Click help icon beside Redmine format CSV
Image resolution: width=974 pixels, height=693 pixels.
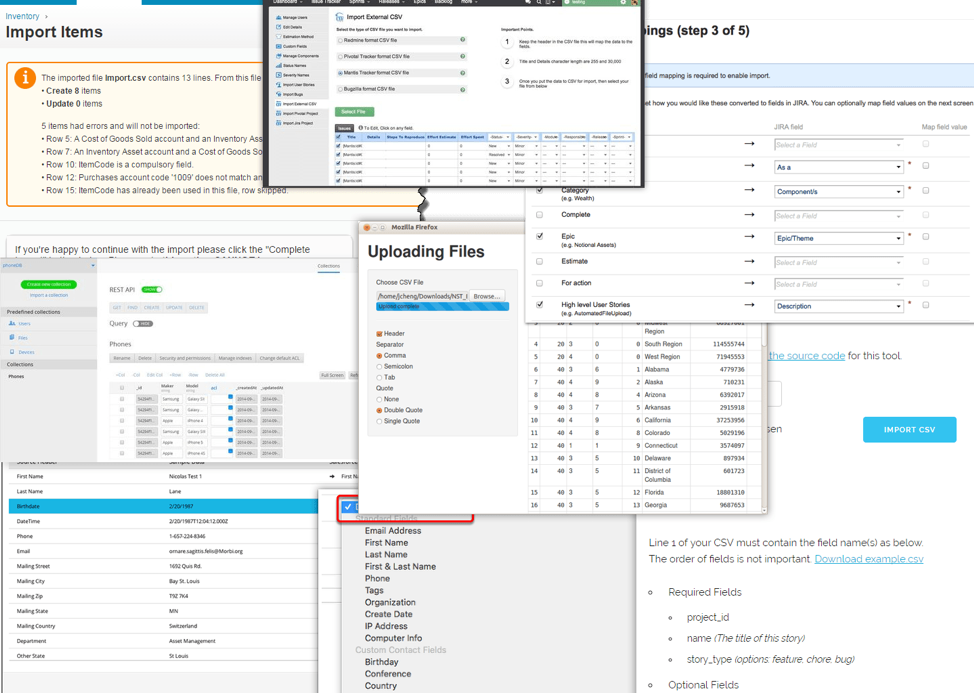[462, 40]
